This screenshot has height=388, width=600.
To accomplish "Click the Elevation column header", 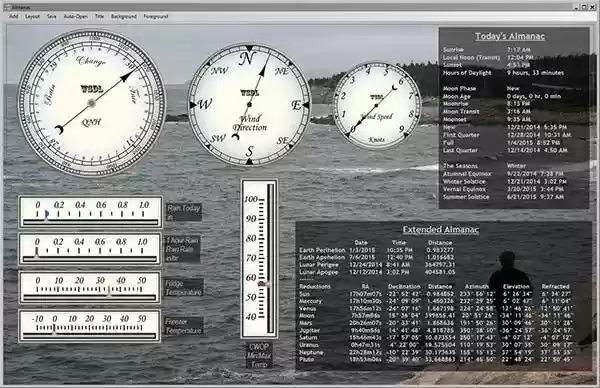I will 516,286.
